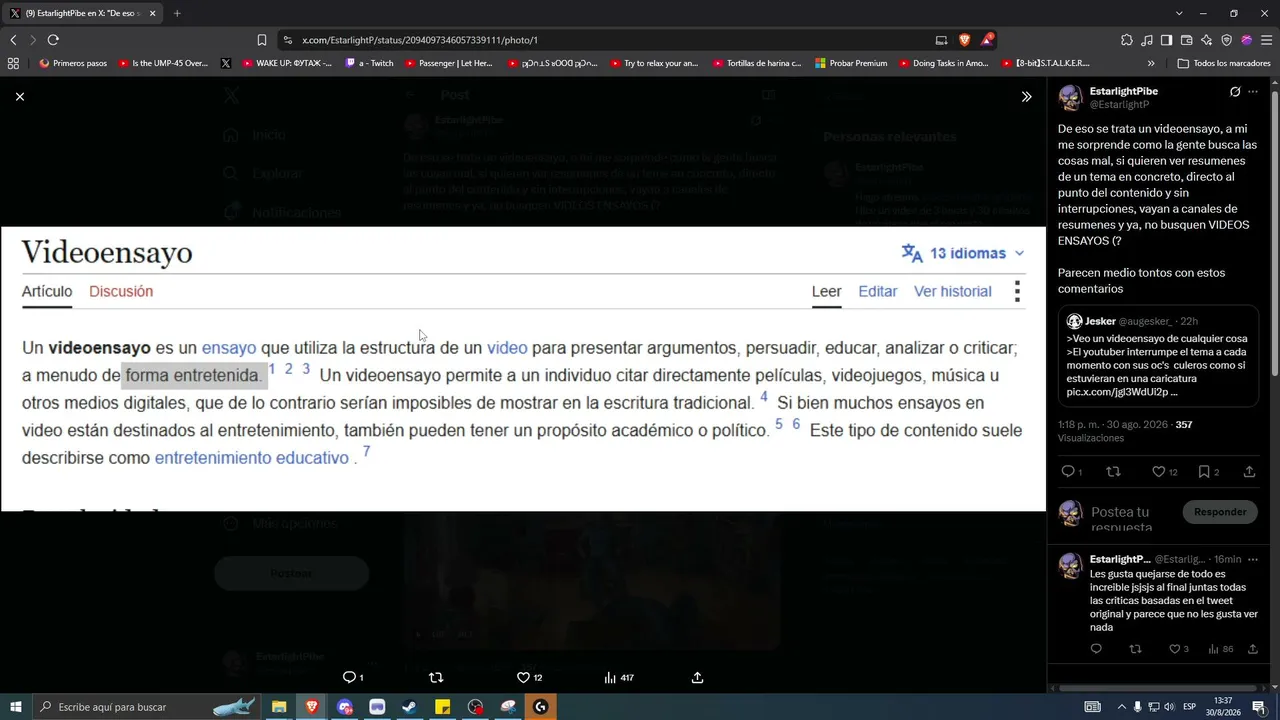Click the share icon below the photo
1280x720 pixels.
pos(697,677)
